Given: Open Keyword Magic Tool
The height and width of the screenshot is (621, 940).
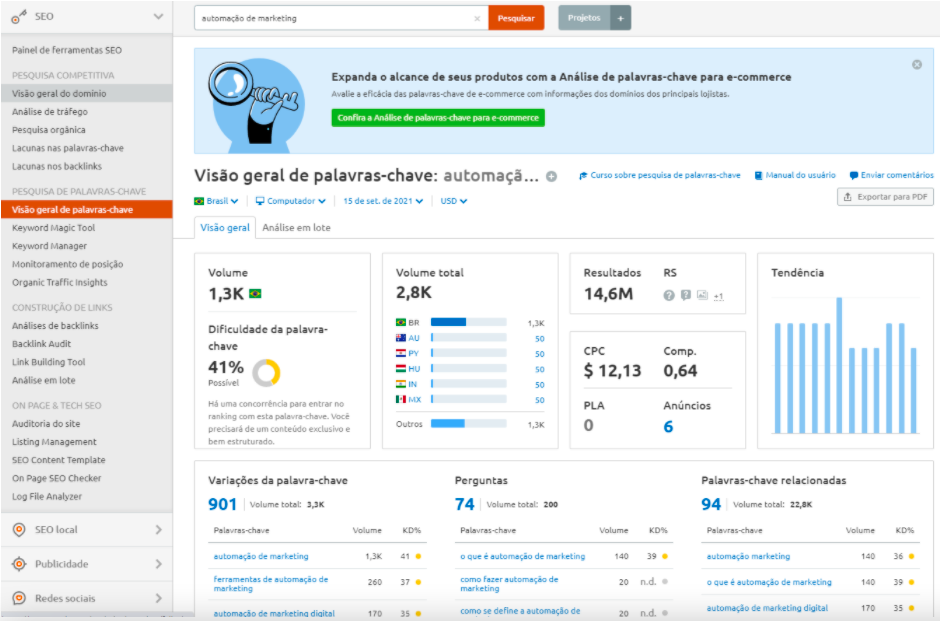Looking at the screenshot, I should [x=53, y=228].
